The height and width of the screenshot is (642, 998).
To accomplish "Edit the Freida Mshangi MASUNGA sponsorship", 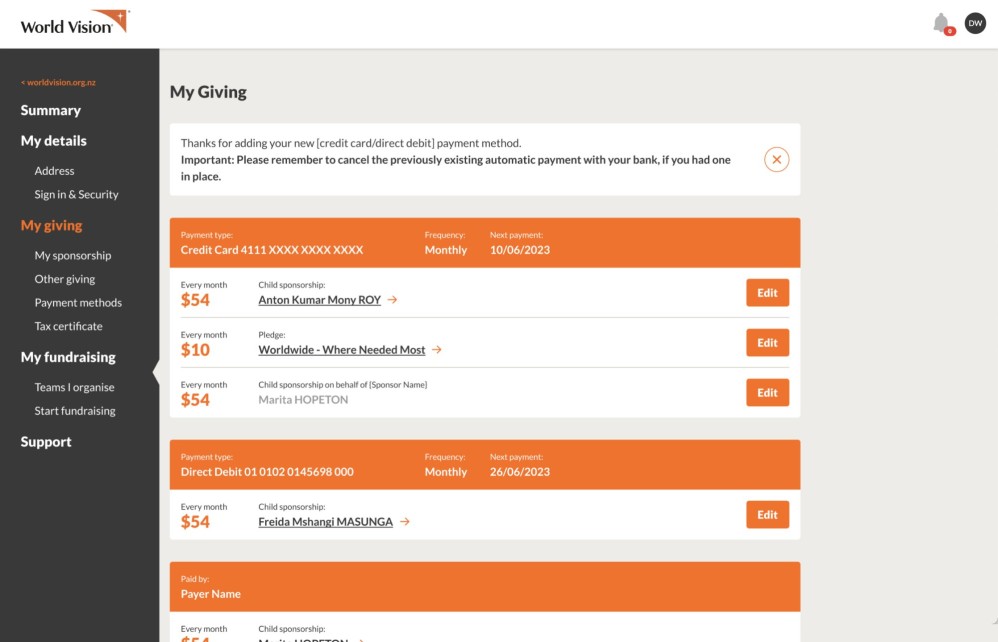I will tap(767, 515).
